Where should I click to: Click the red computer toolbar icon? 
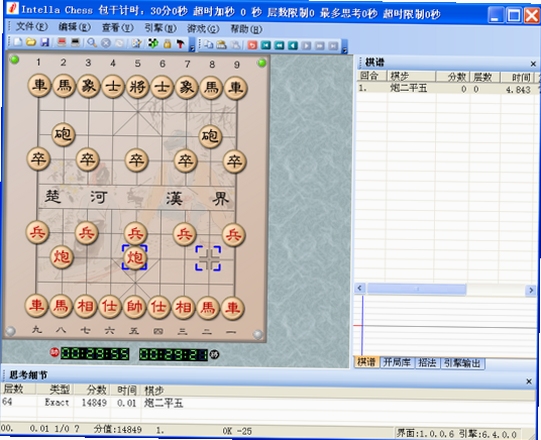pyautogui.click(x=62, y=43)
